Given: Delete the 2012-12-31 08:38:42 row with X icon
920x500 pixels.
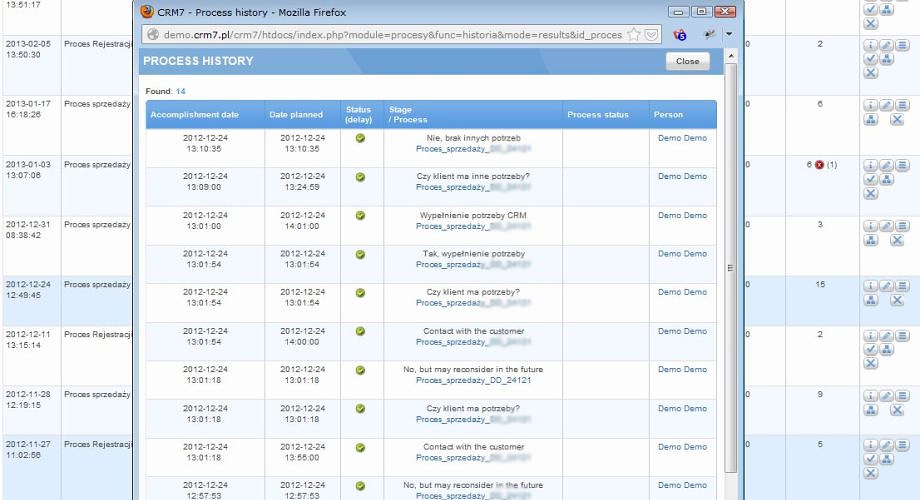Looking at the screenshot, I should pyautogui.click(x=897, y=240).
